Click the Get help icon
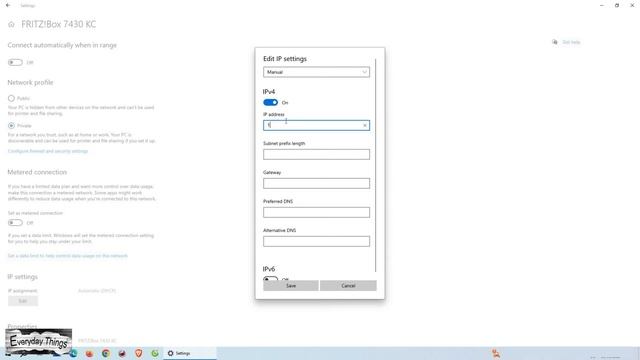640x360 pixels. coord(555,42)
